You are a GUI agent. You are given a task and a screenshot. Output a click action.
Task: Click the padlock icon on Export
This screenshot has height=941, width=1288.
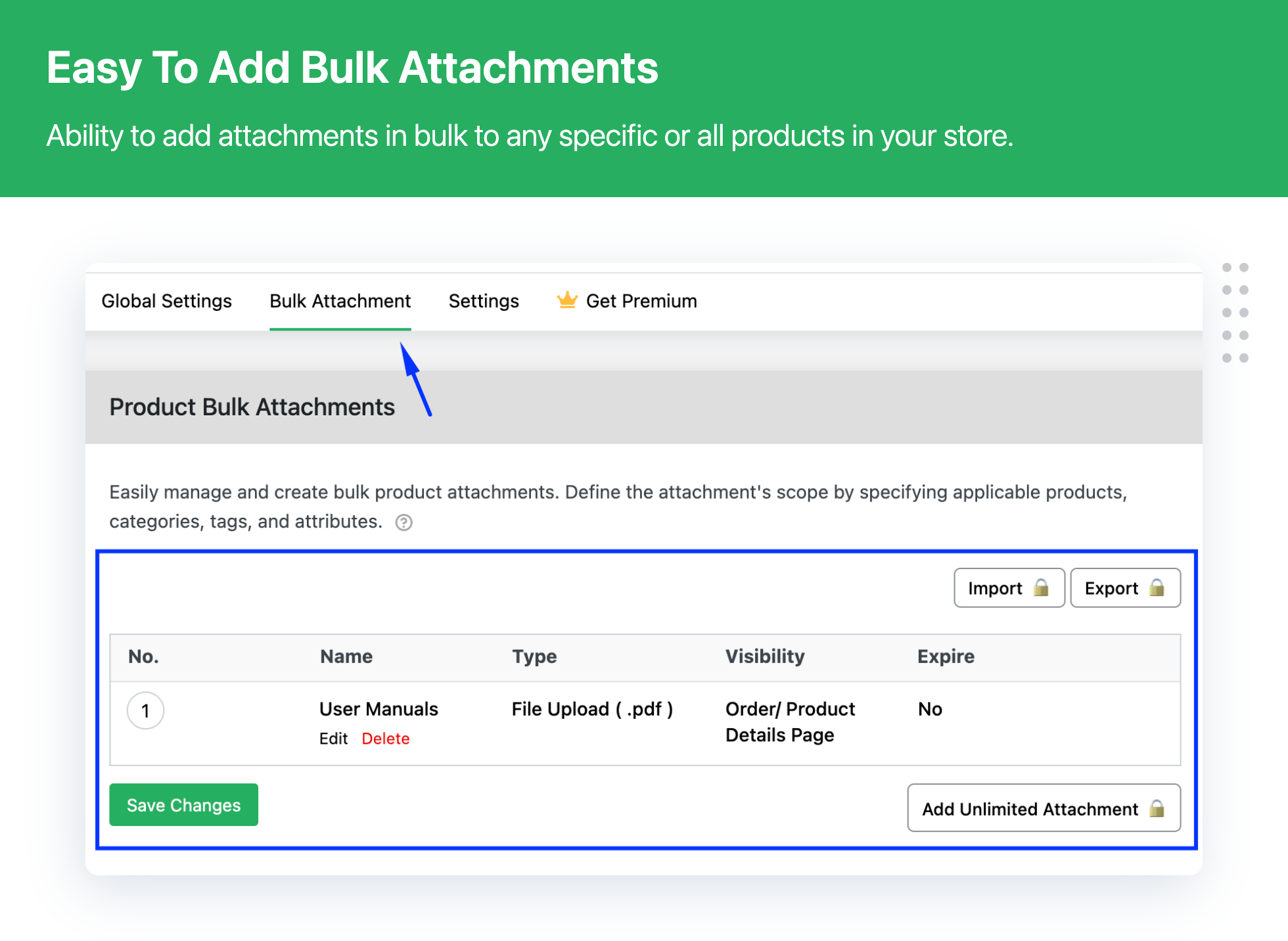point(1157,587)
